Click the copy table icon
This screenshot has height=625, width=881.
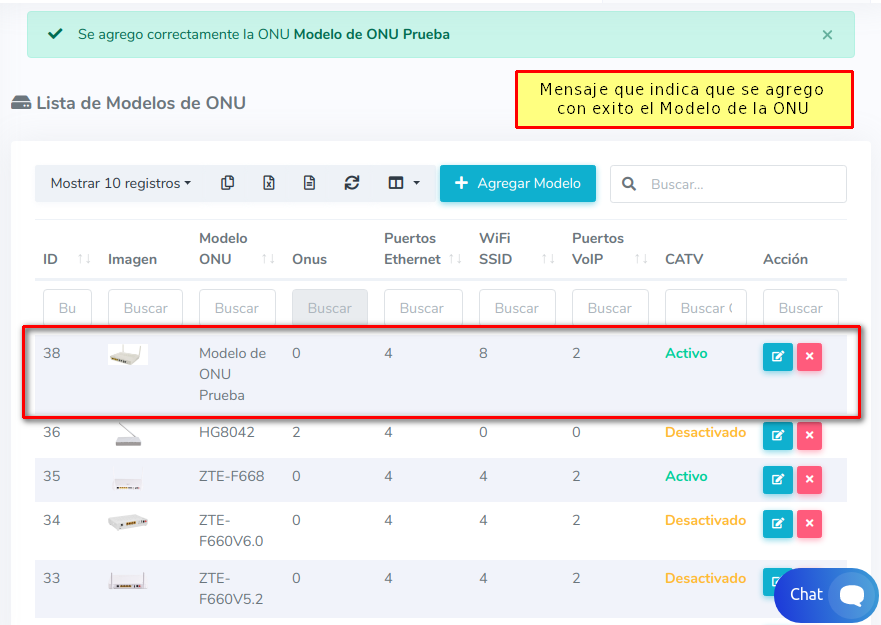point(228,183)
